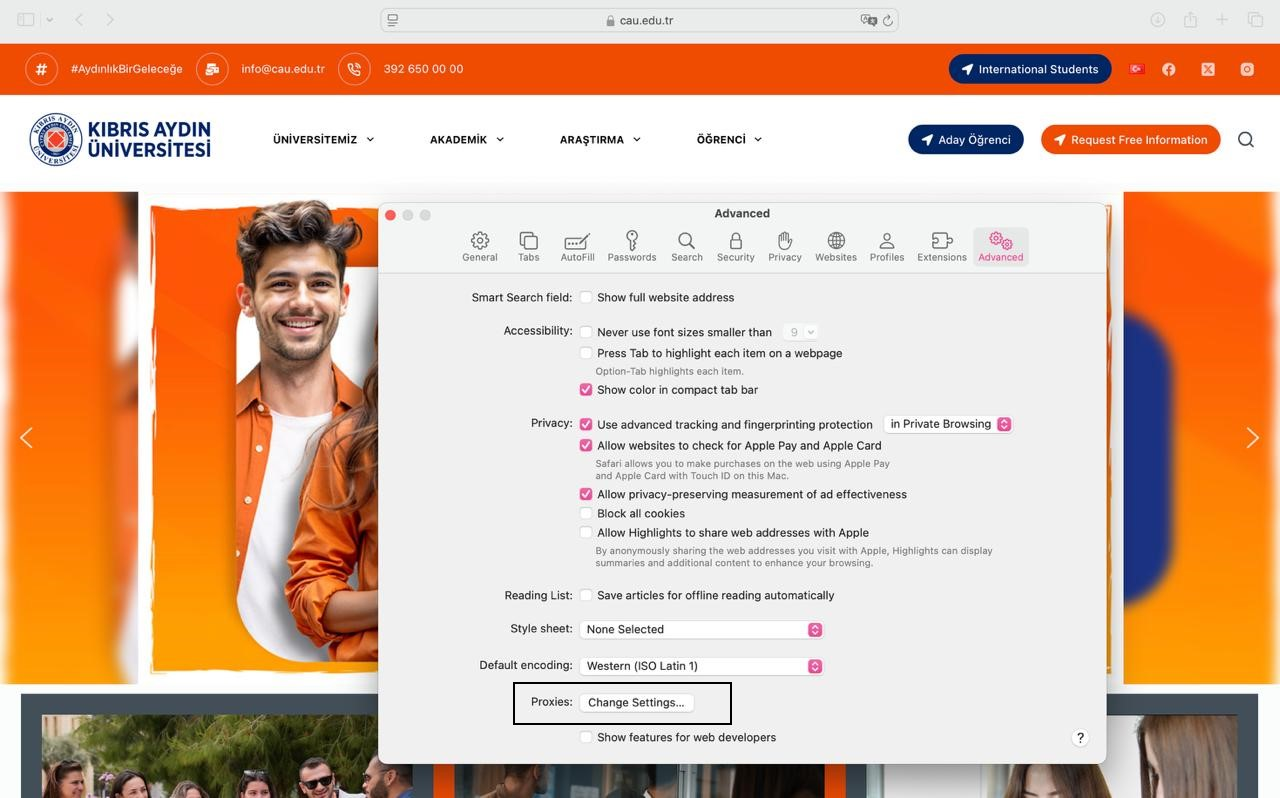
Task: Click the Proxies Change Settings button
Action: [x=636, y=702]
